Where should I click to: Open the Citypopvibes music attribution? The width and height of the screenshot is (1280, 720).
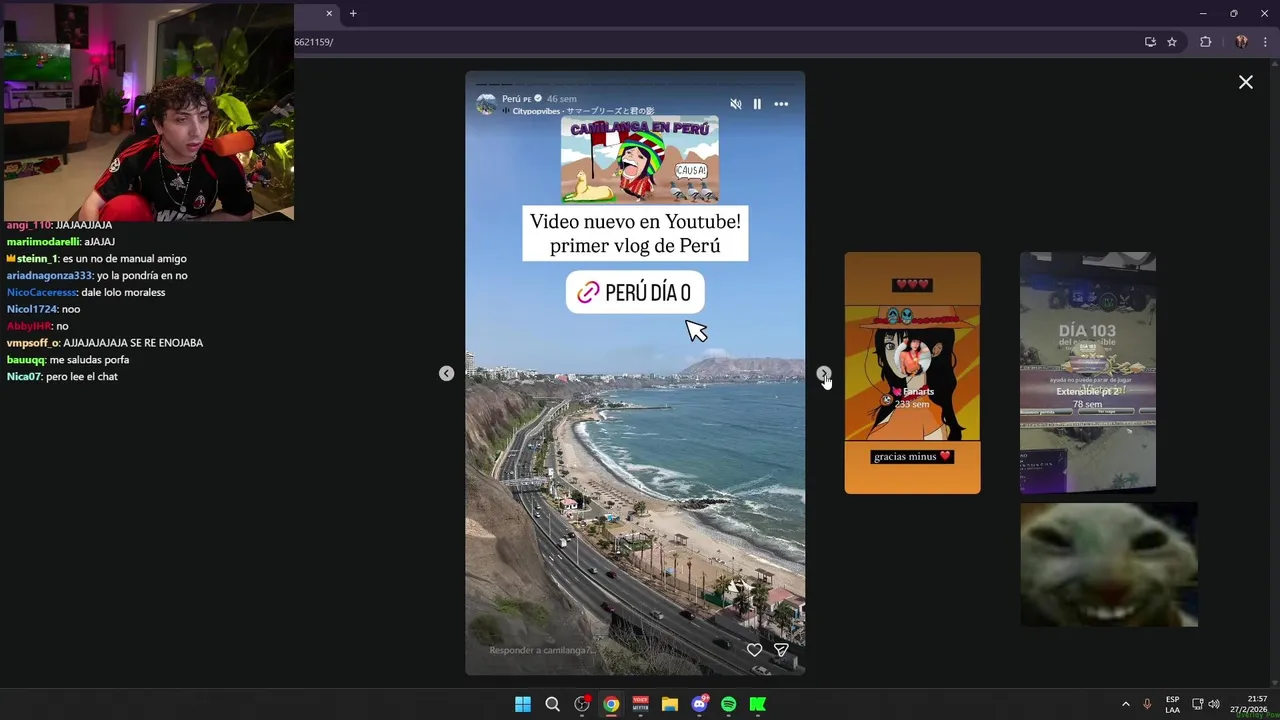(x=578, y=111)
